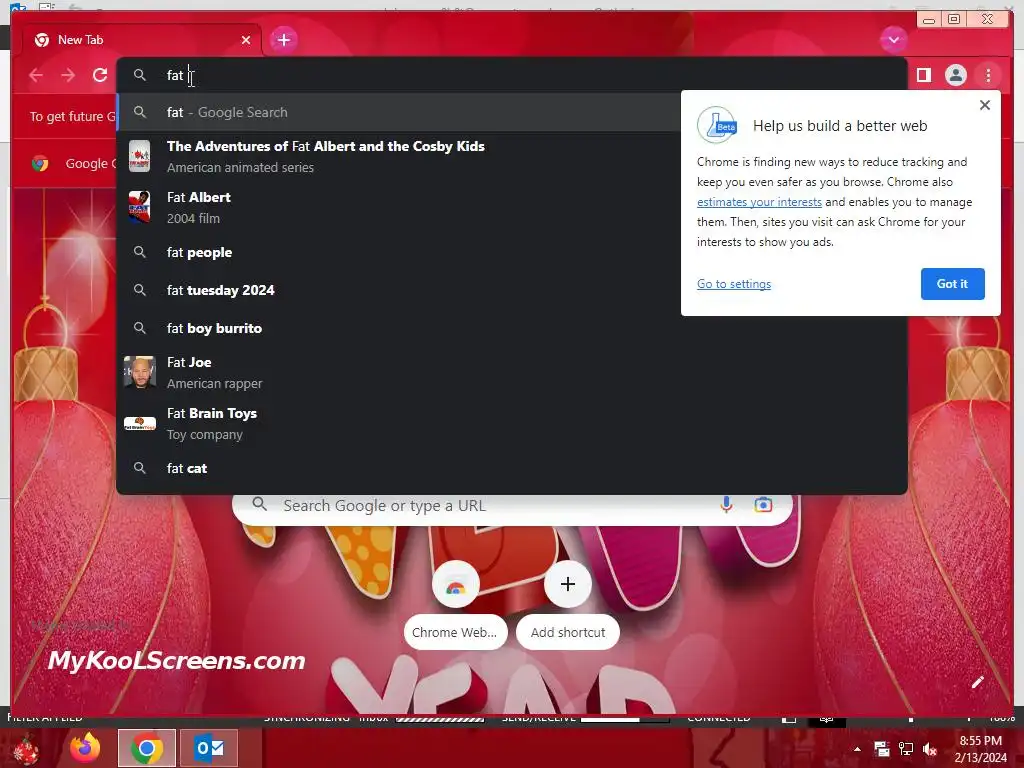Open Chrome Web Store shortcut icon
This screenshot has width=1024, height=768.
click(x=455, y=584)
